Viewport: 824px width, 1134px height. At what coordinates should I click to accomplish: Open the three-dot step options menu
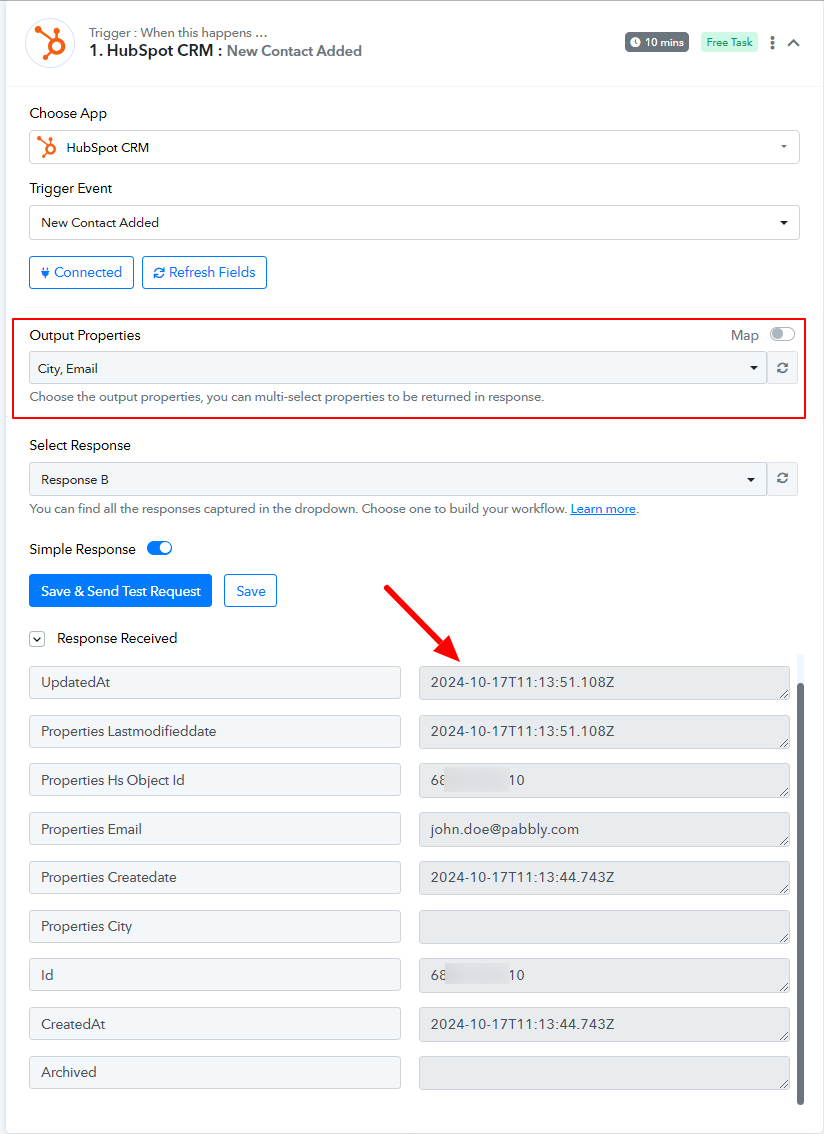(772, 43)
